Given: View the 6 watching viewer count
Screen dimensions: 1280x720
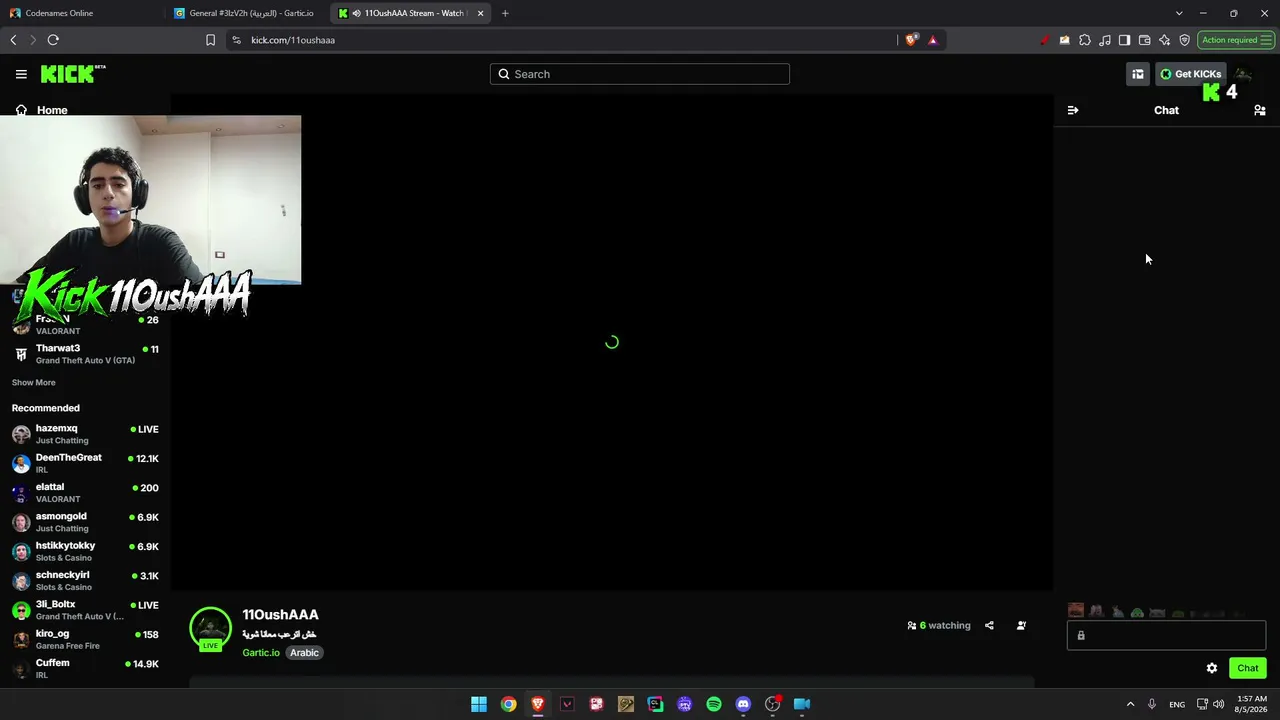Looking at the screenshot, I should click(x=939, y=626).
